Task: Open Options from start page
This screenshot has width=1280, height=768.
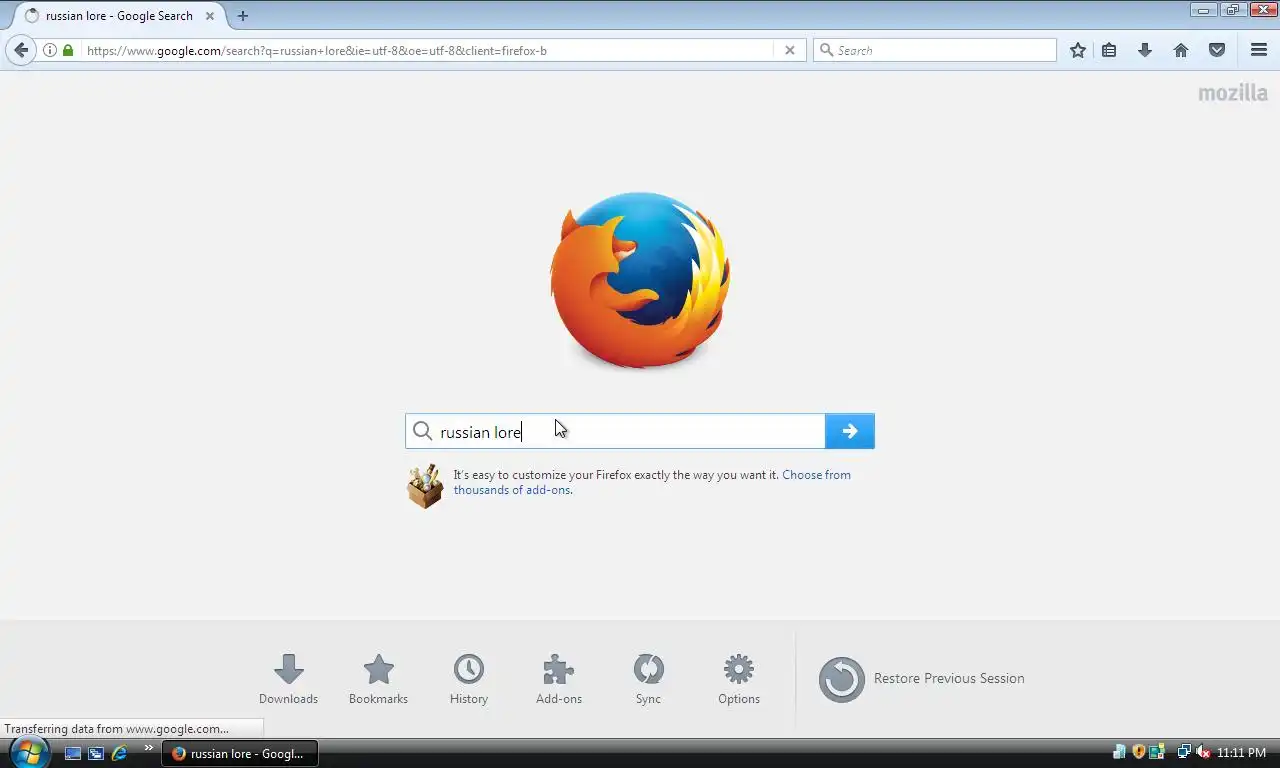Action: 739,679
